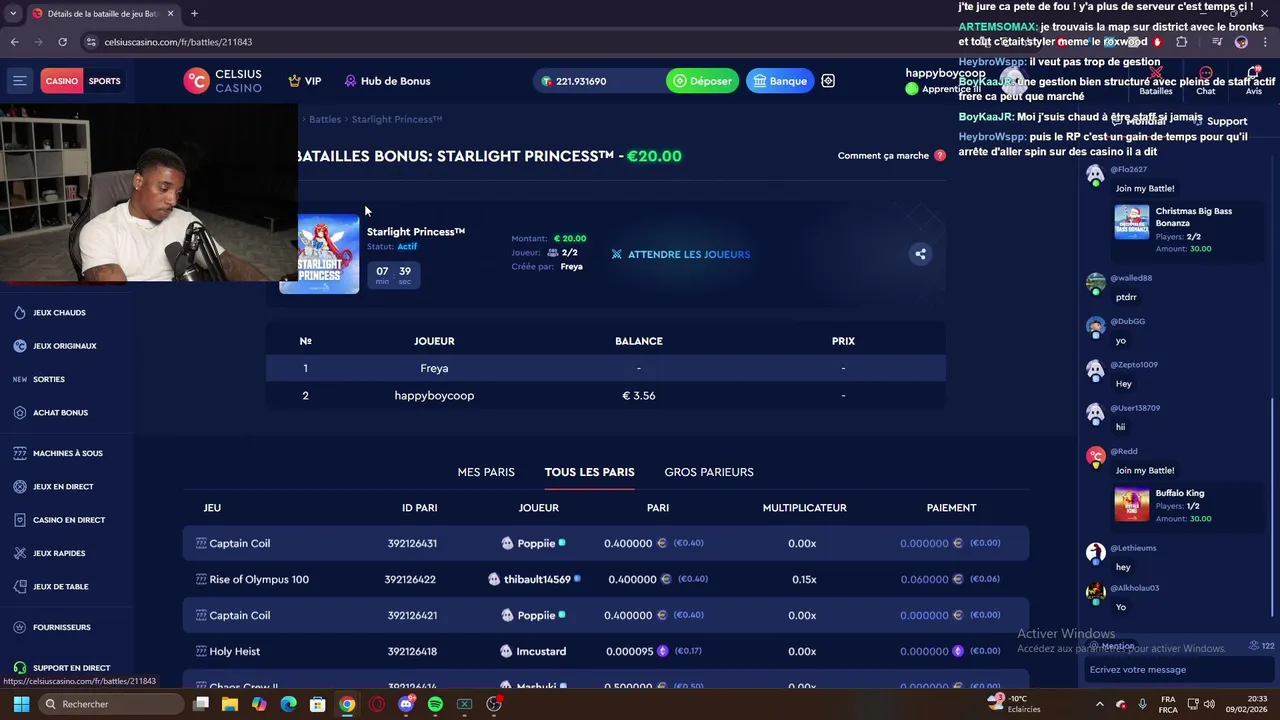Click the Holy Heist game name
The width and height of the screenshot is (1280, 720).
(x=234, y=651)
